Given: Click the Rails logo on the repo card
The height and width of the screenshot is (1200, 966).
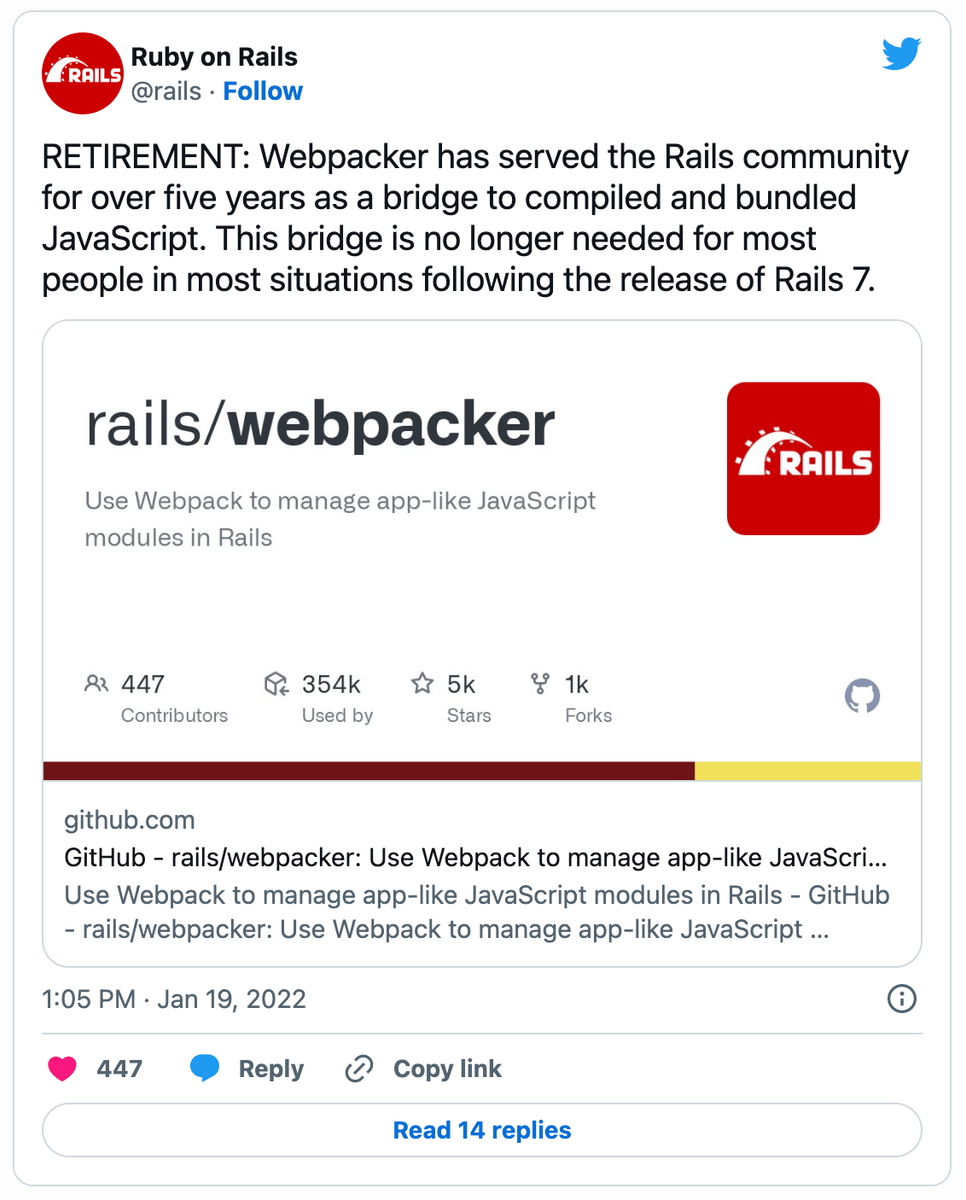Looking at the screenshot, I should pyautogui.click(x=803, y=457).
